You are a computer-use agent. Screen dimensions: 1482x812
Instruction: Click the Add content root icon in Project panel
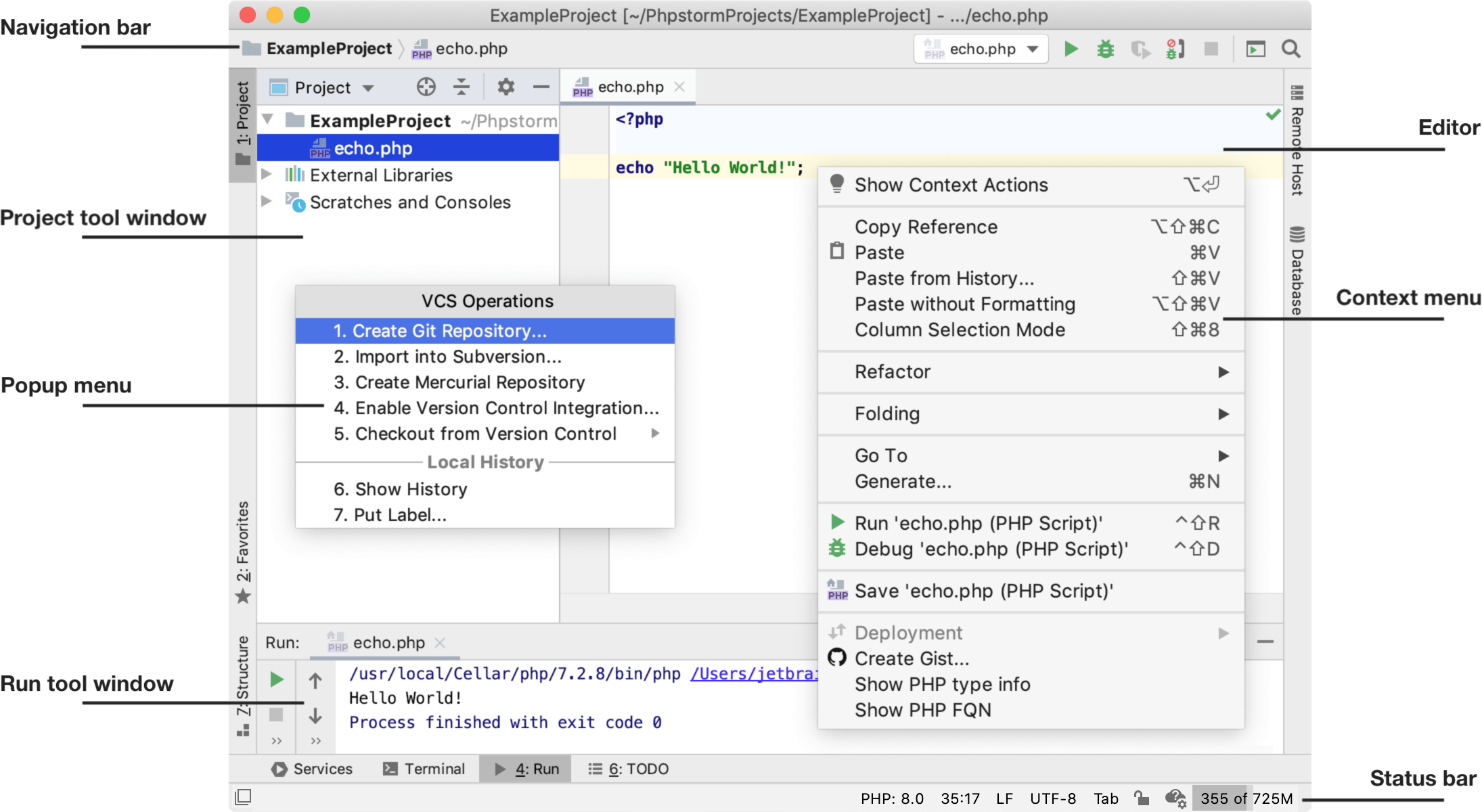point(426,89)
